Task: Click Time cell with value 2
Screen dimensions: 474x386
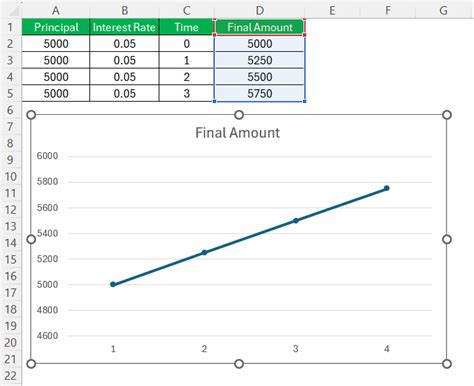Action: coord(186,77)
